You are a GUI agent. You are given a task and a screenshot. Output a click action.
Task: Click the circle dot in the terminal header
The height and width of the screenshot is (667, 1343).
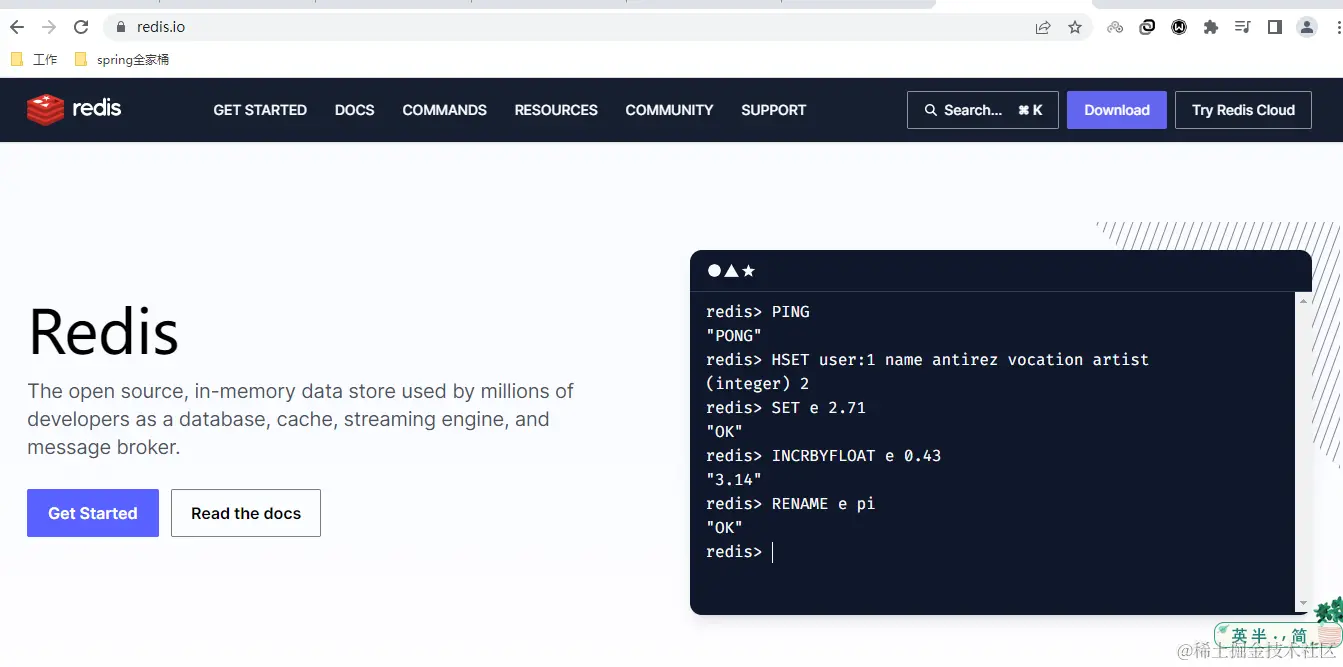714,271
